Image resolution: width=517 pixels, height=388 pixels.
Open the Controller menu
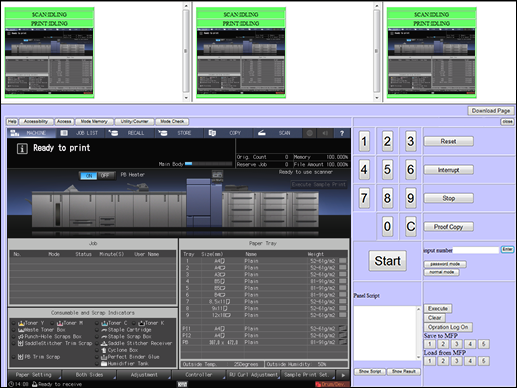(x=199, y=375)
